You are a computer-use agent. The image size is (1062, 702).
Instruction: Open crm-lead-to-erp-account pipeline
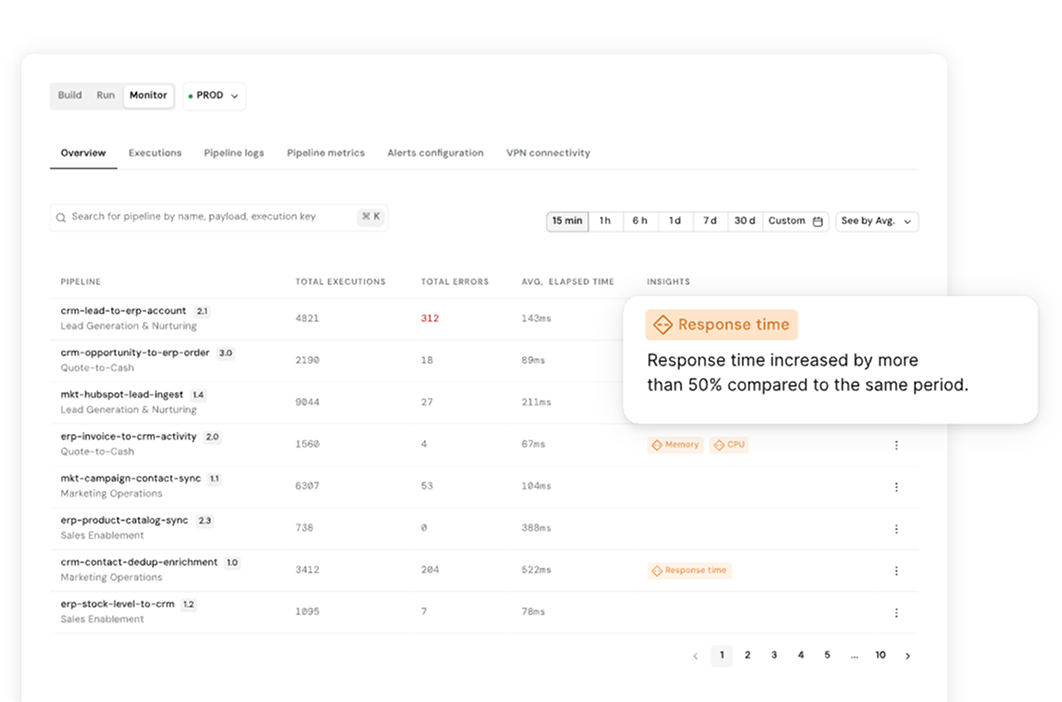pos(123,311)
